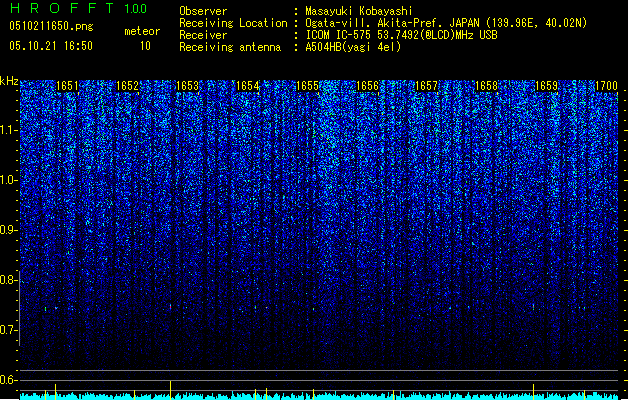Click the Receiving Location field label
The width and height of the screenshot is (629, 400).
(233, 23)
